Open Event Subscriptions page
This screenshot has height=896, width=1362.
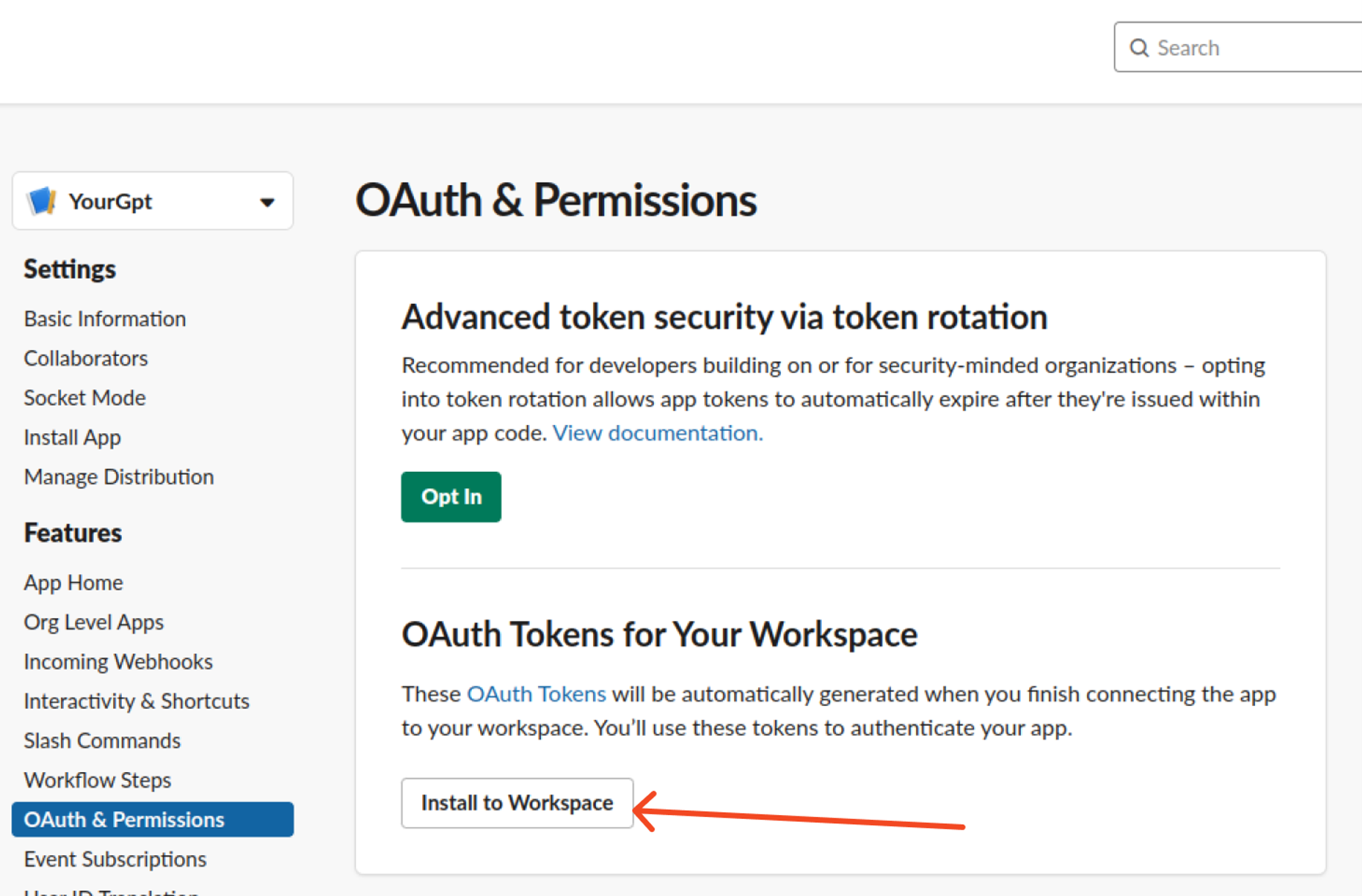coord(115,859)
